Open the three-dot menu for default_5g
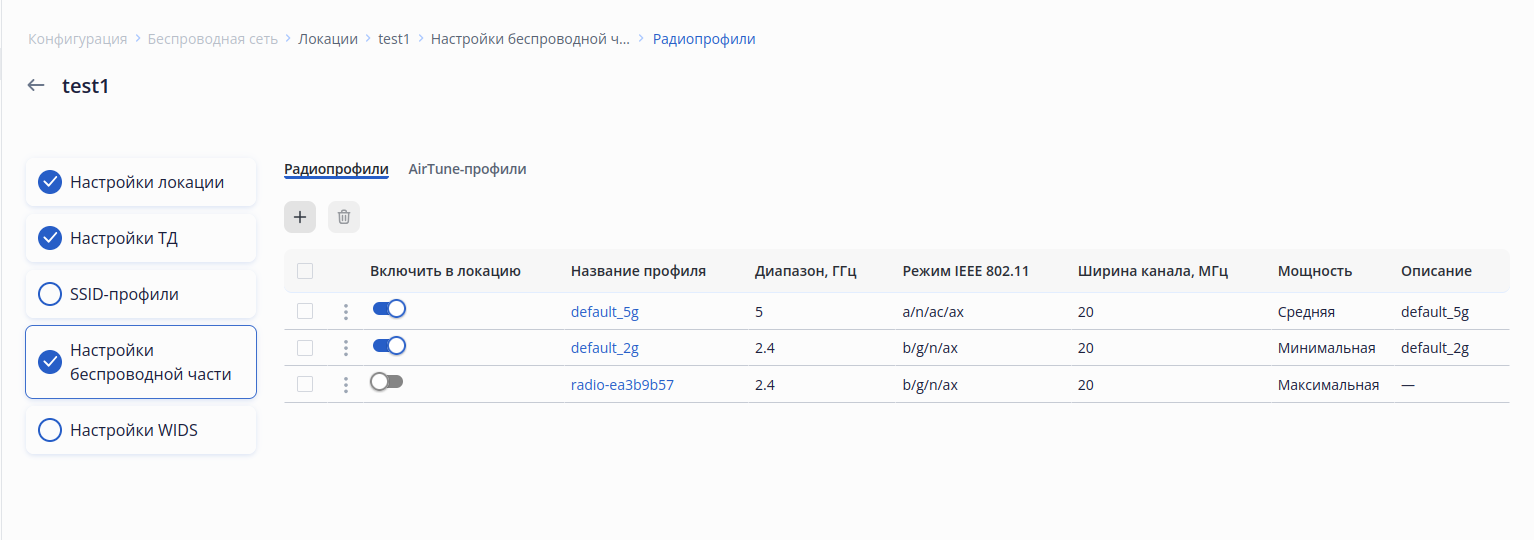Image resolution: width=1534 pixels, height=540 pixels. (x=346, y=312)
